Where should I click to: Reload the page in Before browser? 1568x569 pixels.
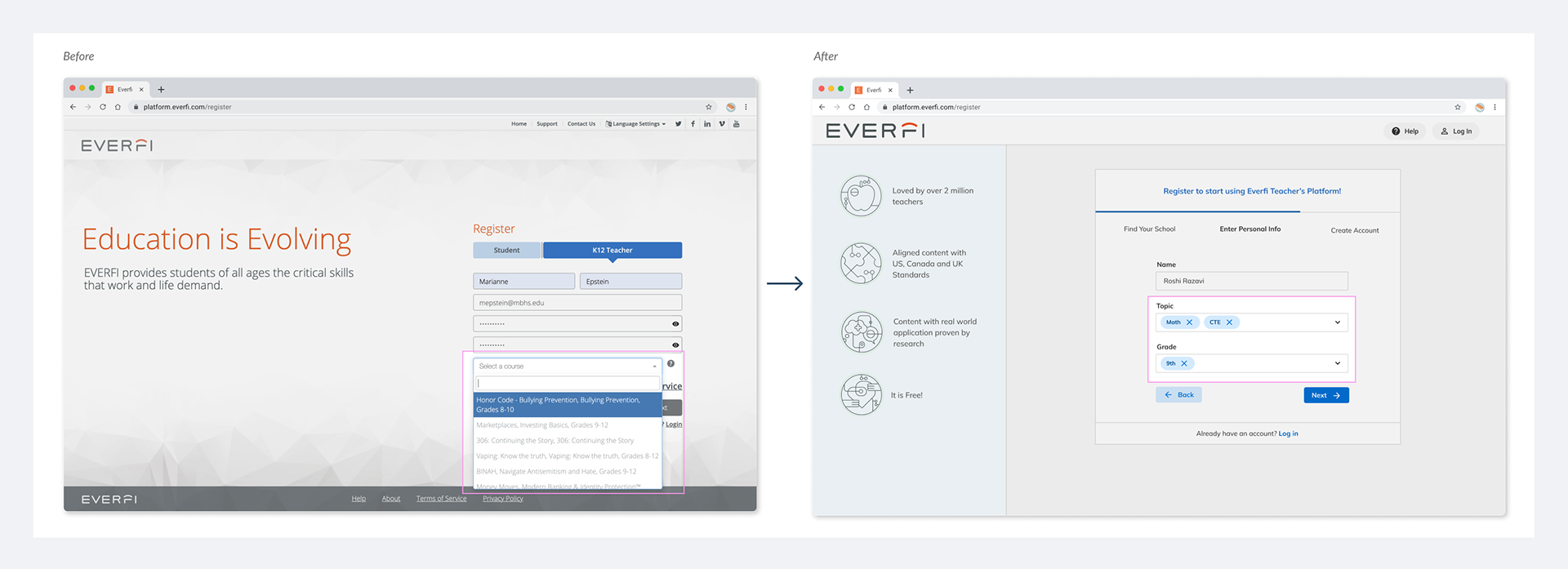tap(103, 107)
